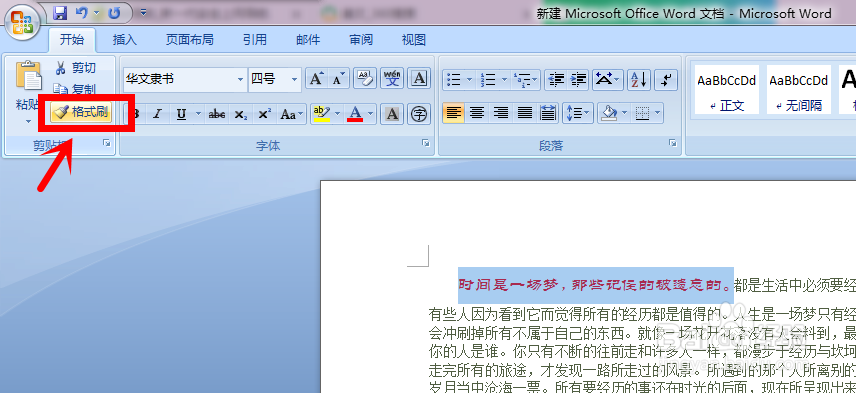
Task: Clear formatting with the eraser icon
Action: (365, 79)
